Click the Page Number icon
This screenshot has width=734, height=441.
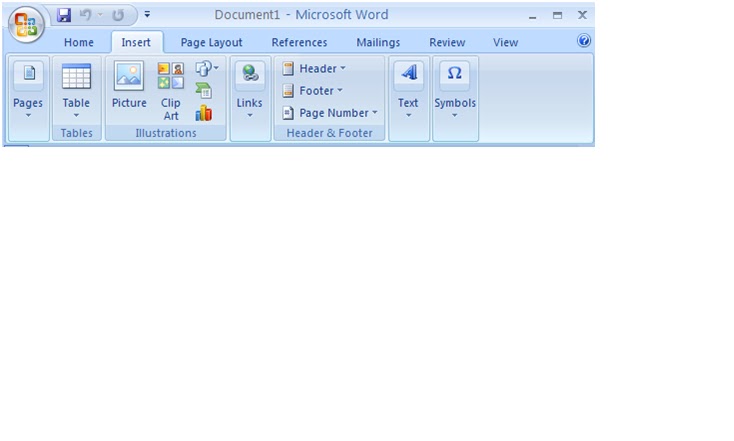[x=288, y=113]
